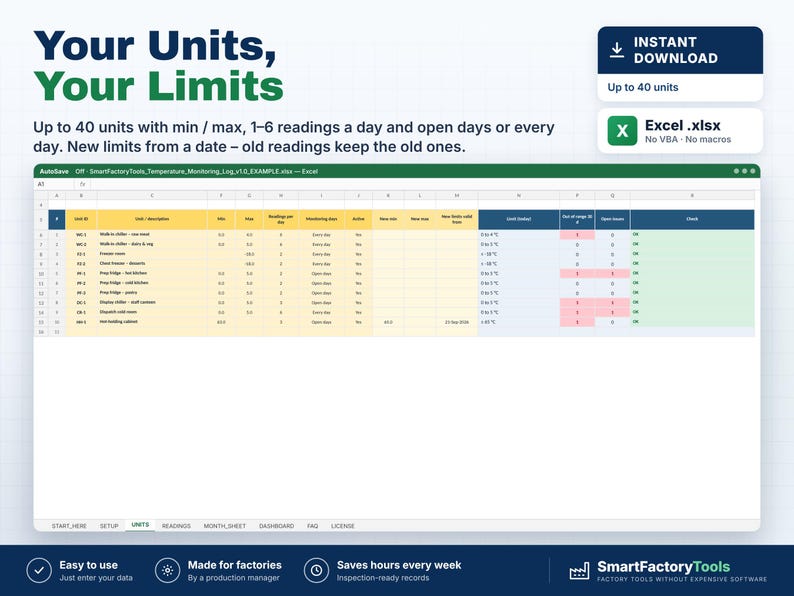Click Prep fridge – pastry cell
The height and width of the screenshot is (596, 794).
click(x=152, y=293)
